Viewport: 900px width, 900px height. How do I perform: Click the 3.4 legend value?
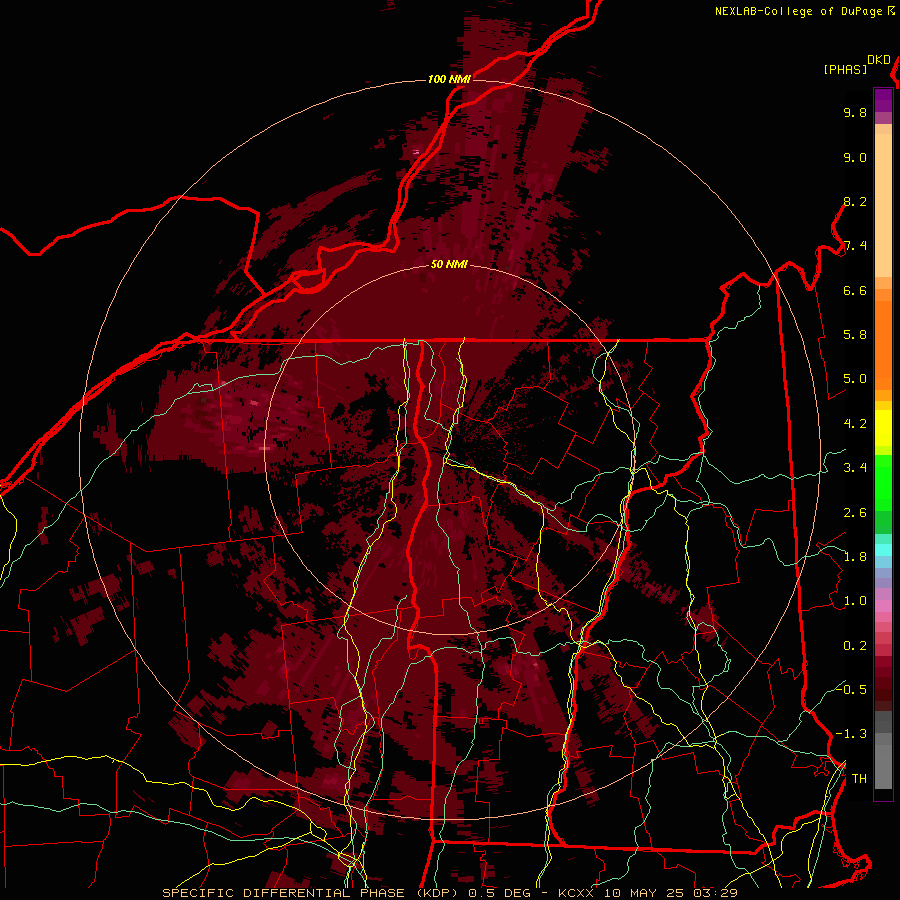[x=855, y=468]
